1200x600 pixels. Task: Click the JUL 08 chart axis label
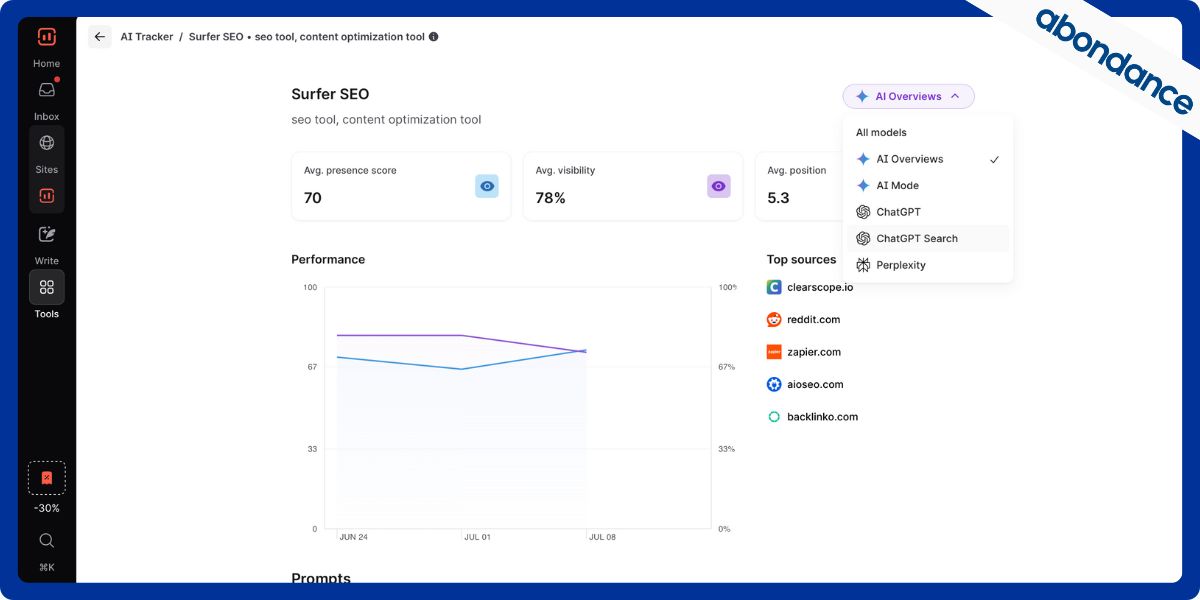602,537
